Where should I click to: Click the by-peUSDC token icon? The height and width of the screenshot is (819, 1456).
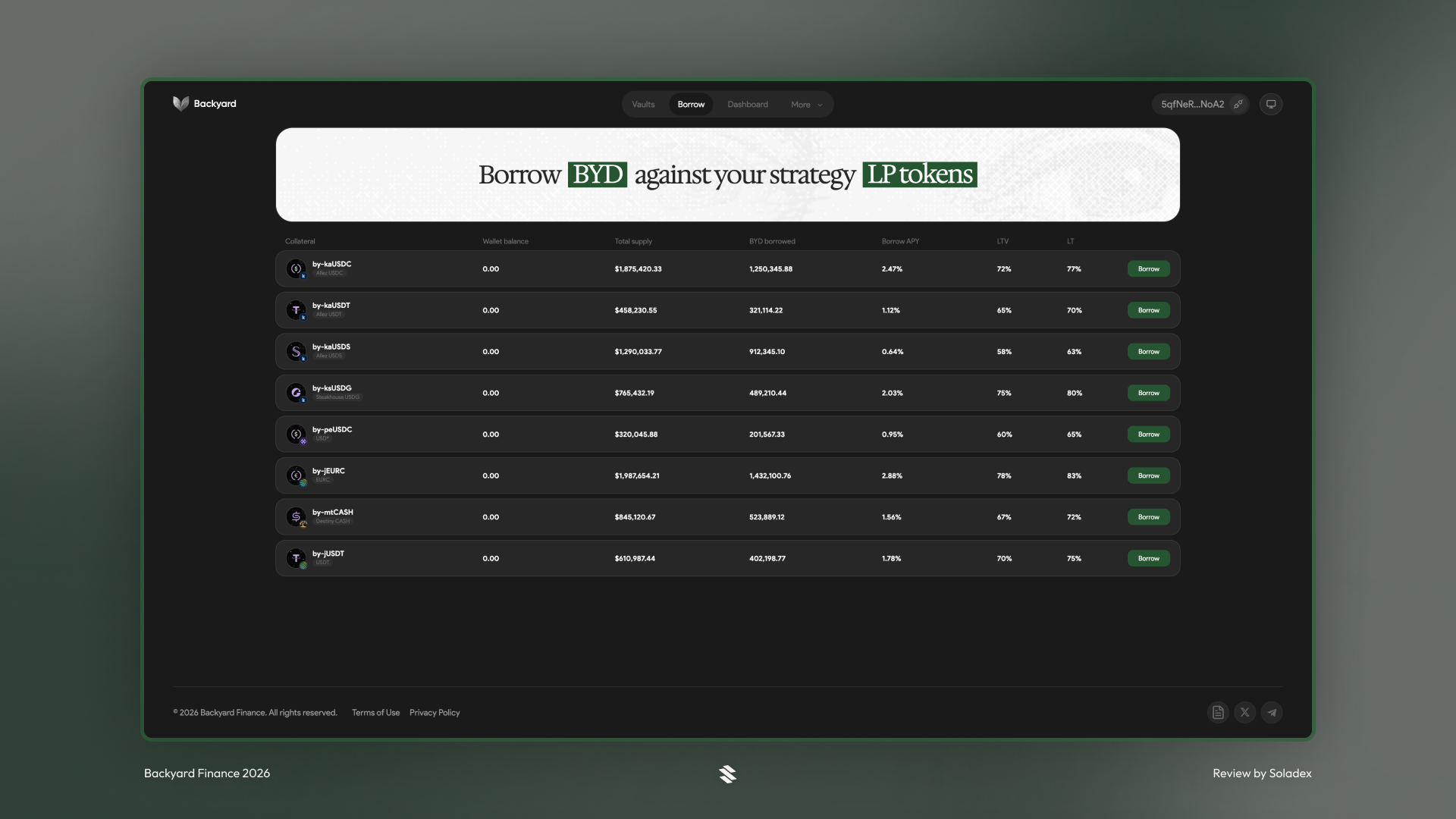297,434
